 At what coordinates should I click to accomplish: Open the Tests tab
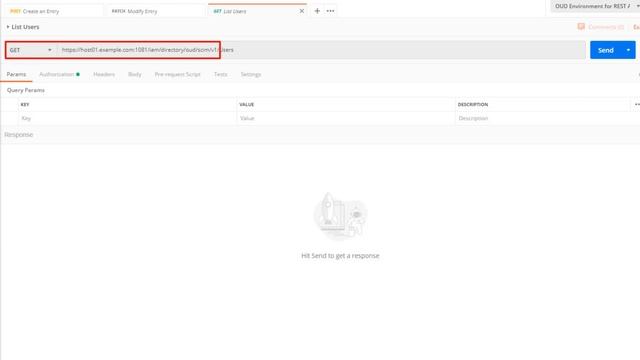[x=220, y=74]
